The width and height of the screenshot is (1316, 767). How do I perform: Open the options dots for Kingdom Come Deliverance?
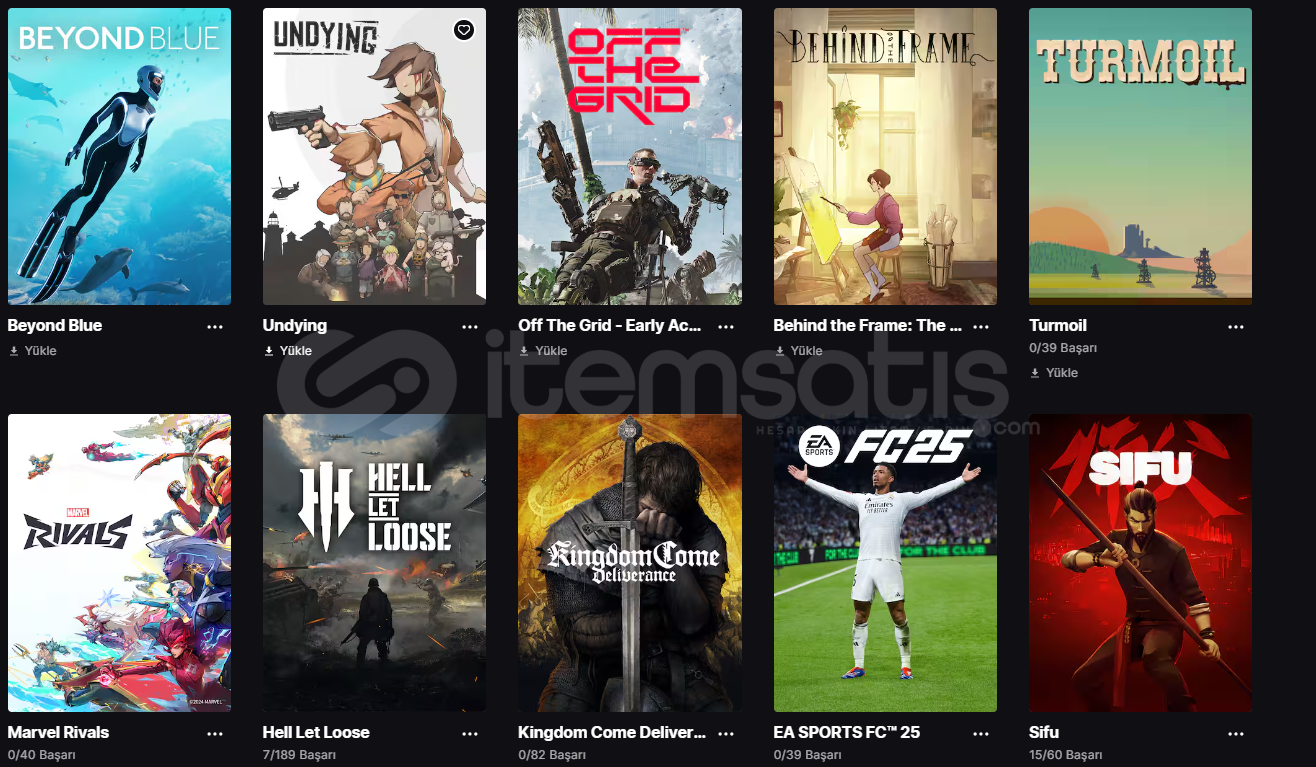(x=726, y=733)
